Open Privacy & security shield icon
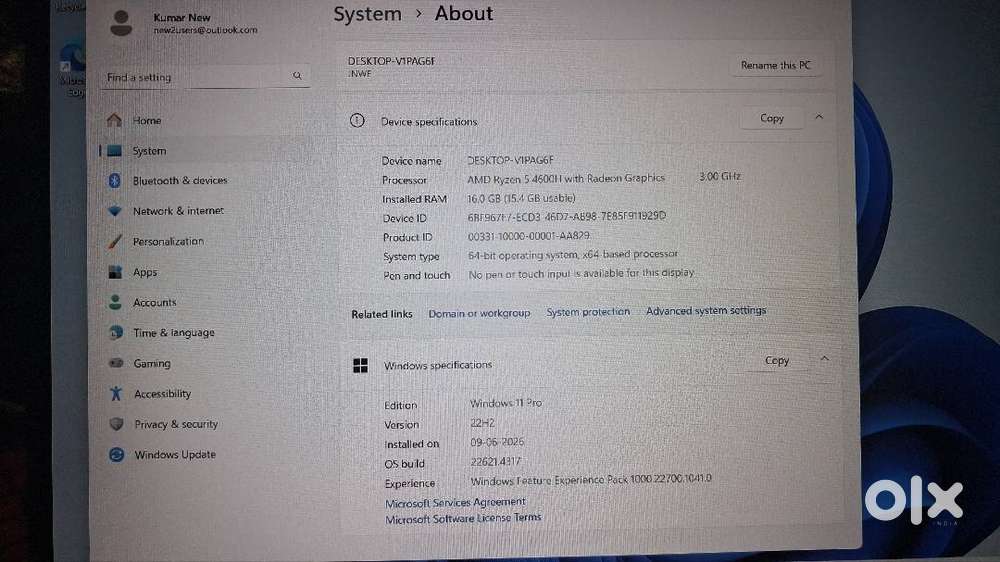Viewport: 1000px width, 562px height. click(116, 424)
